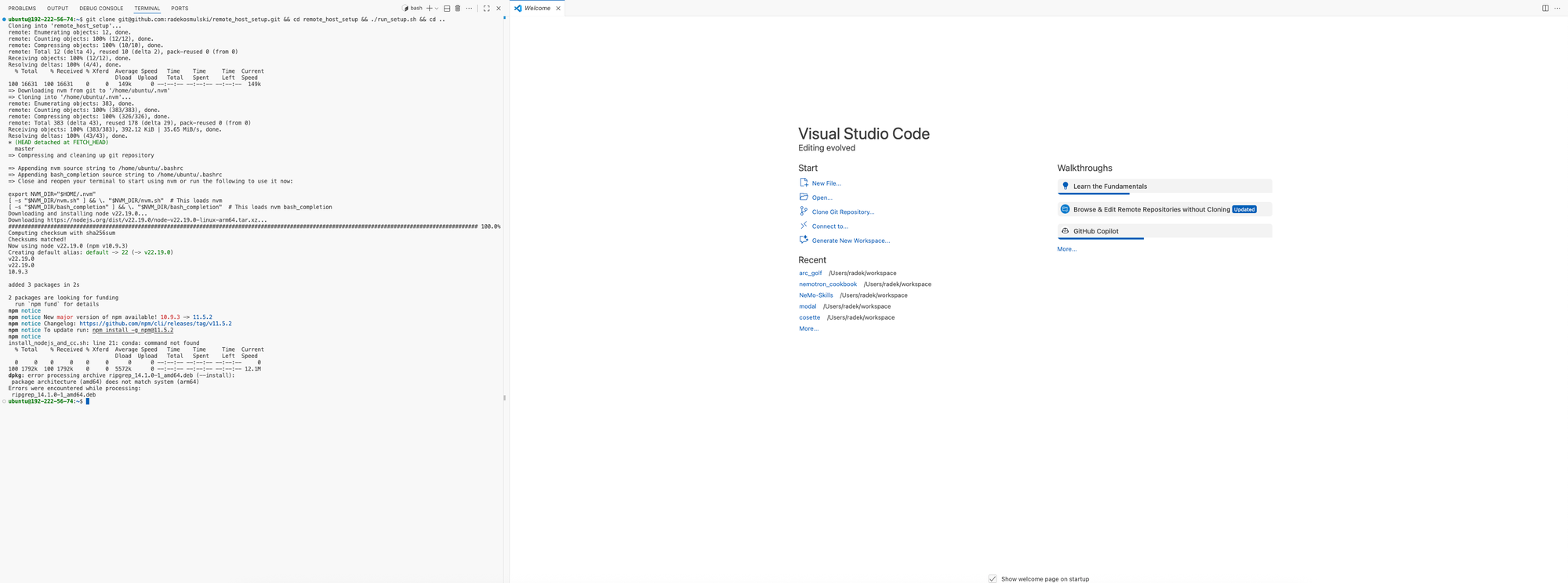Switch to the PROBLEMS tab
The height and width of the screenshot is (583, 1568).
pos(22,9)
